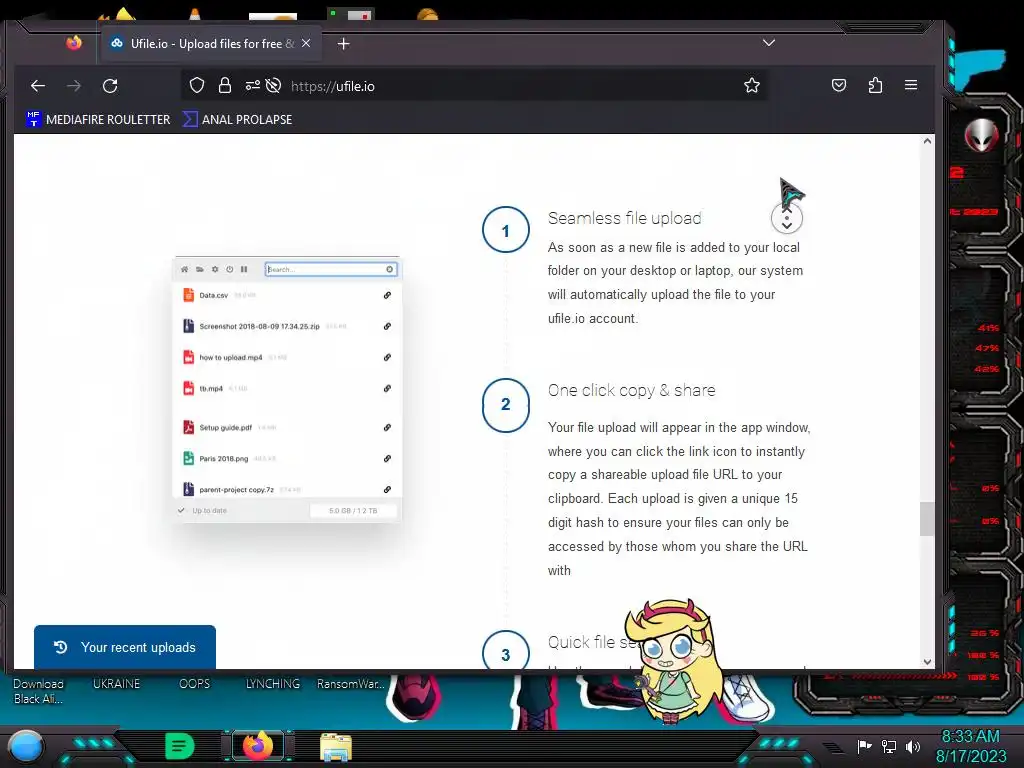Screen dimensions: 1024x768
Task: Click the pause icon in app preview
Action: click(244, 269)
